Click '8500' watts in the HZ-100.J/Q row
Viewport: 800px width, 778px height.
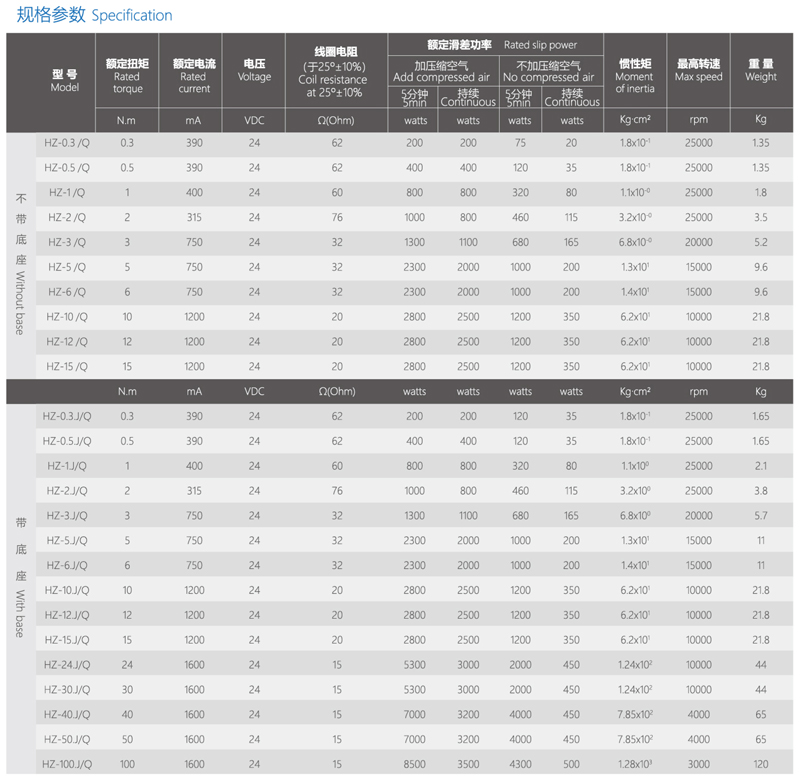414,764
